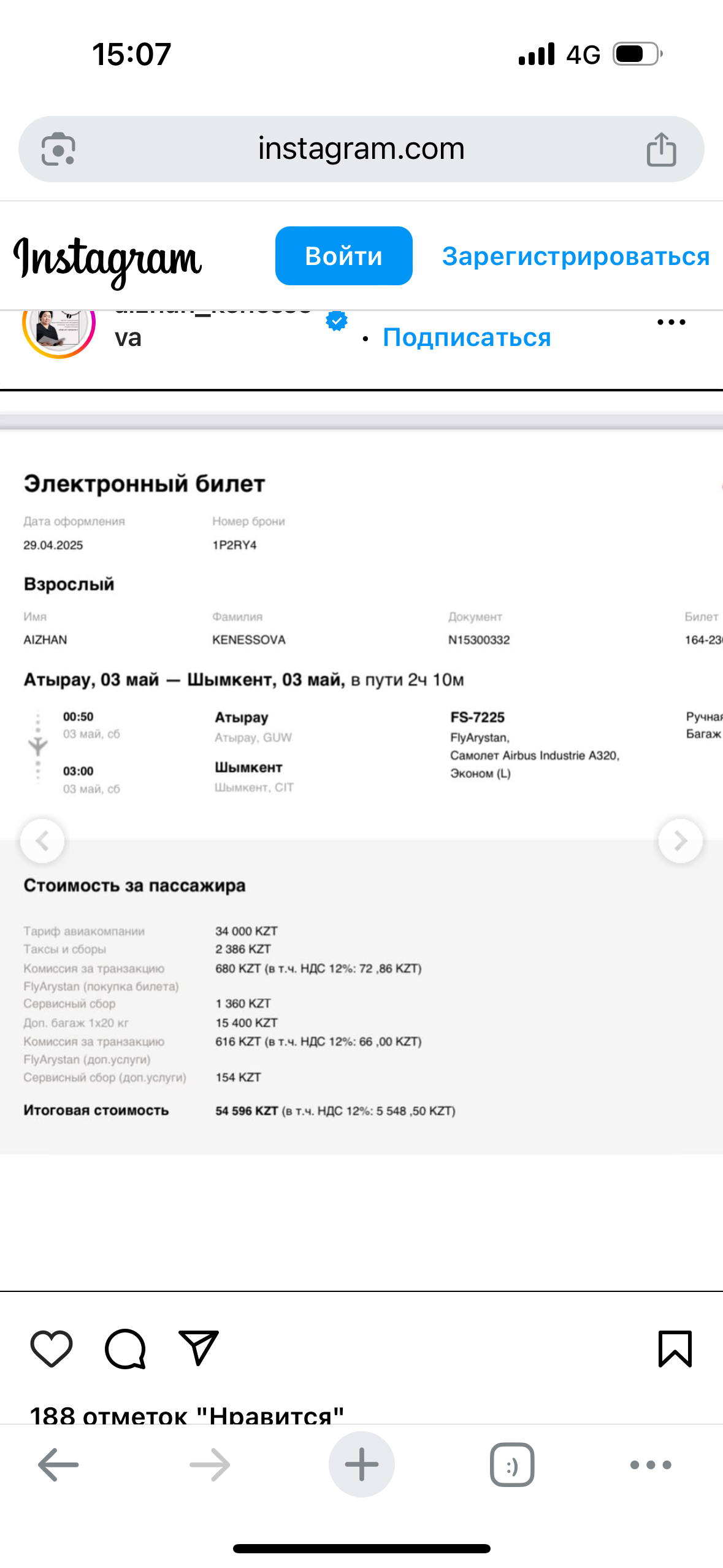Go to next image with right arrow
This screenshot has width=723, height=1568.
click(680, 840)
